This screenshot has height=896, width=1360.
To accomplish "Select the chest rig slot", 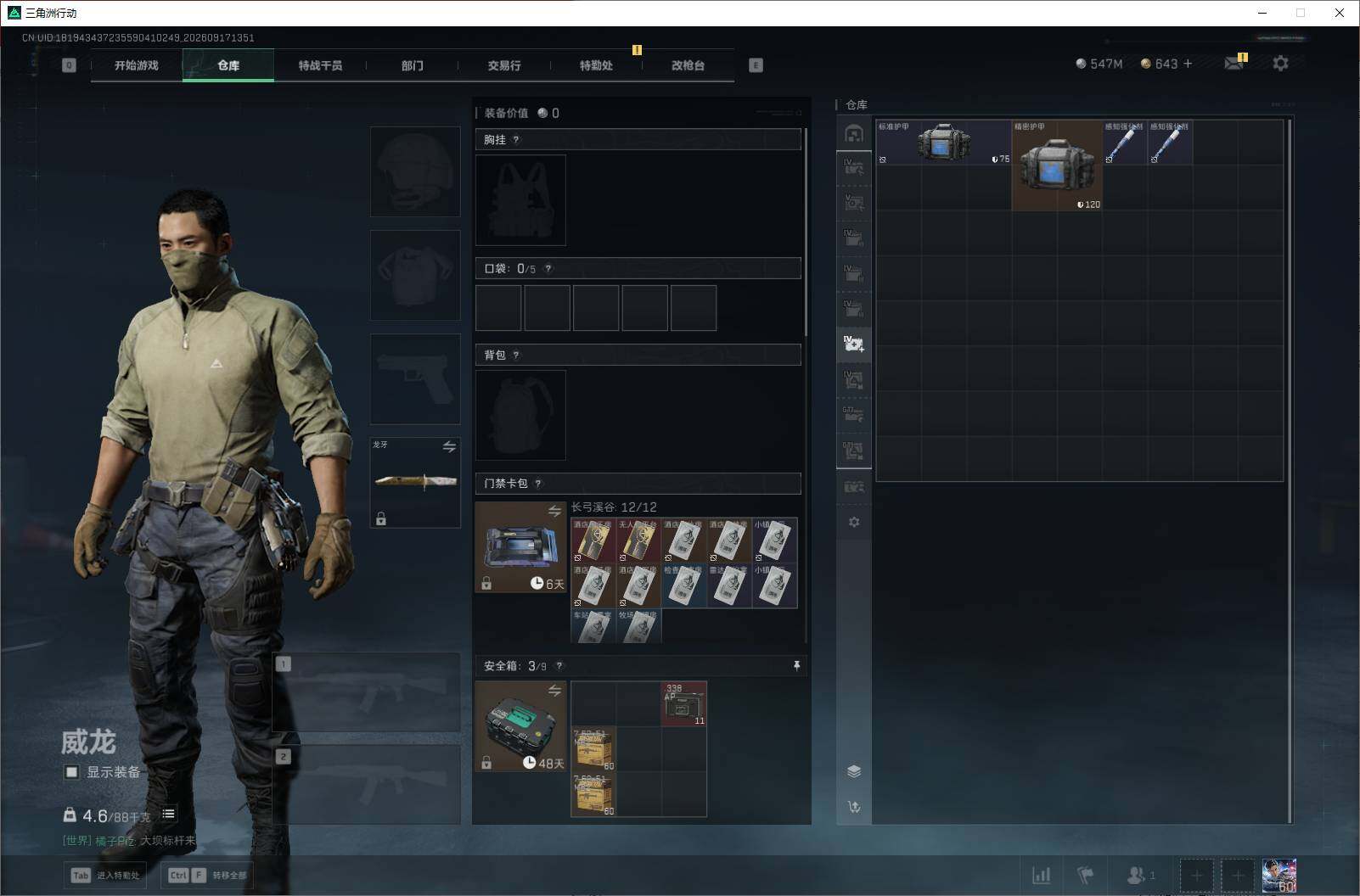I will pyautogui.click(x=520, y=200).
